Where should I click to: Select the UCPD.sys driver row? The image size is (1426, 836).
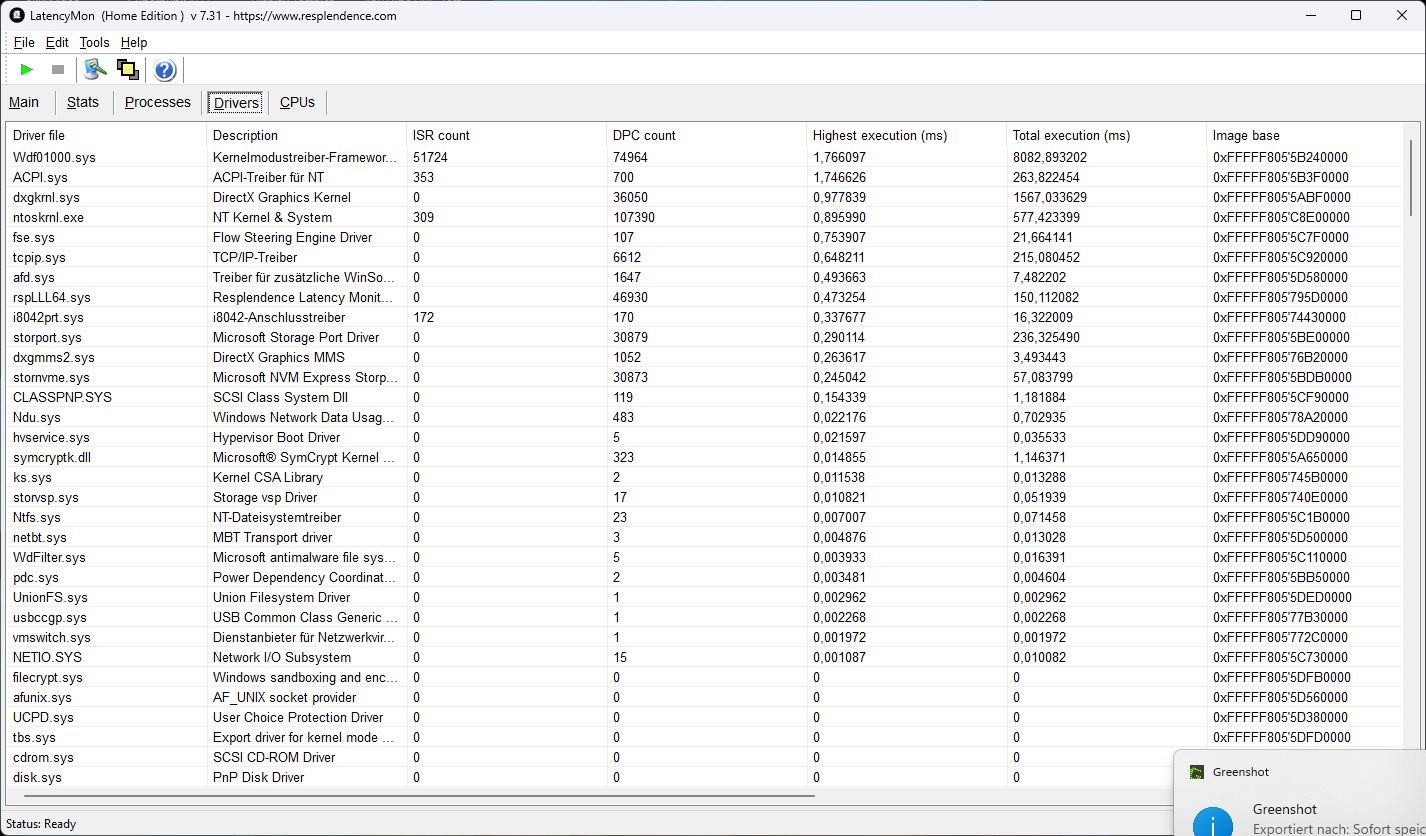705,717
